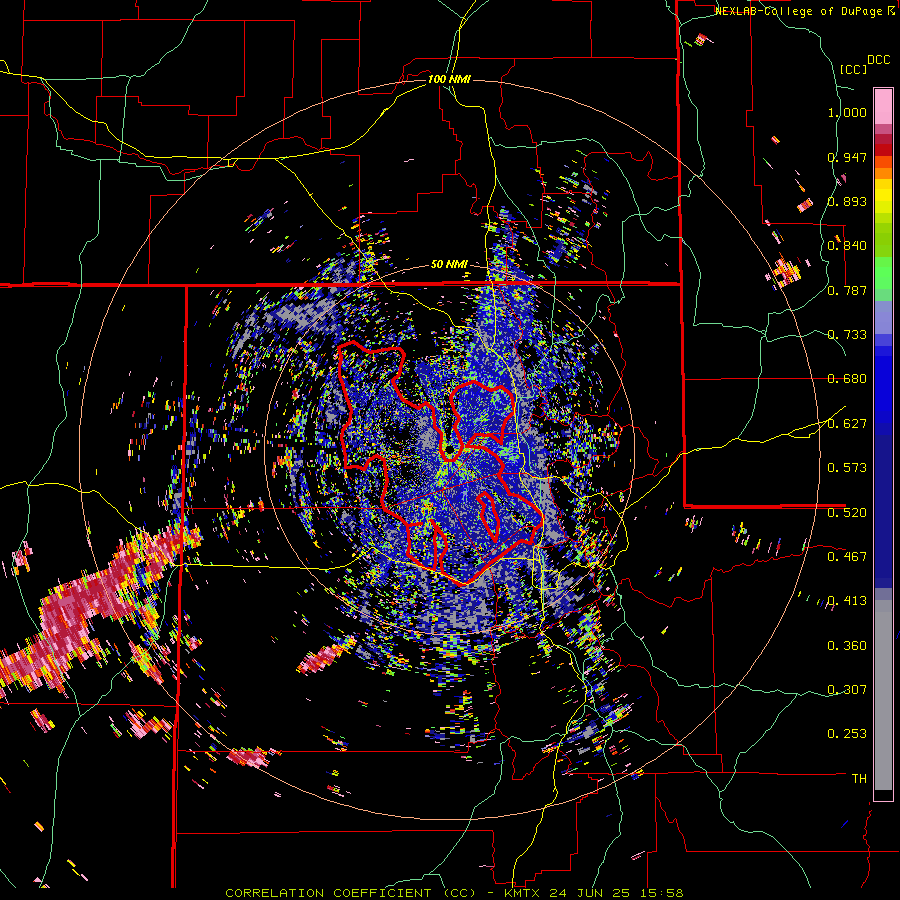Click the [CC] unit label
This screenshot has width=900, height=900.
pos(853,69)
